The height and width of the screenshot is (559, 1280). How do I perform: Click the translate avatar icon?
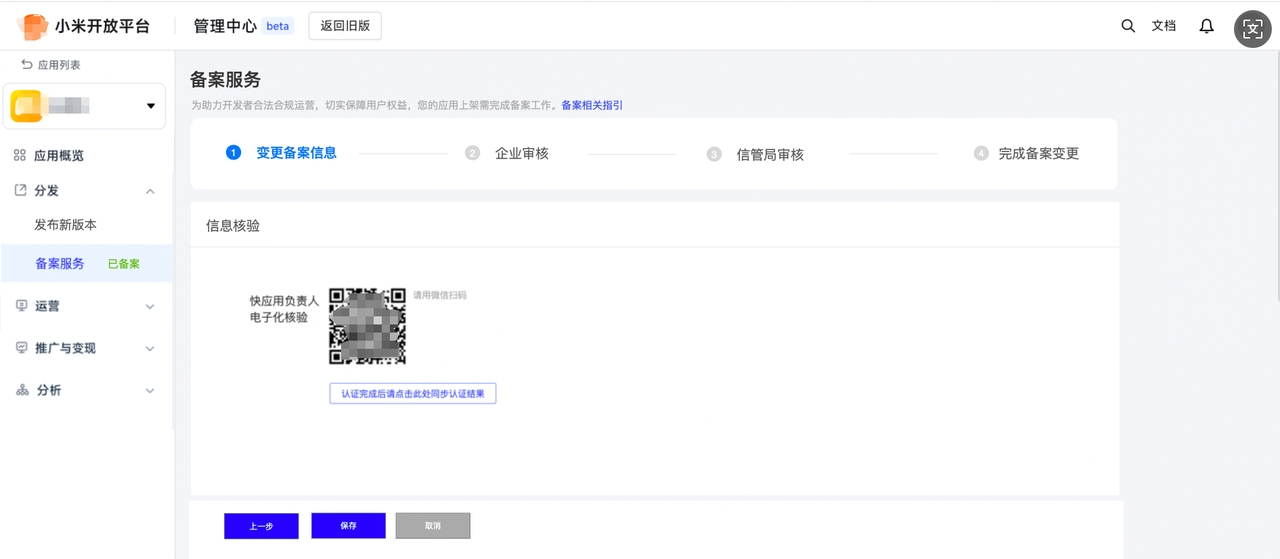point(1253,29)
